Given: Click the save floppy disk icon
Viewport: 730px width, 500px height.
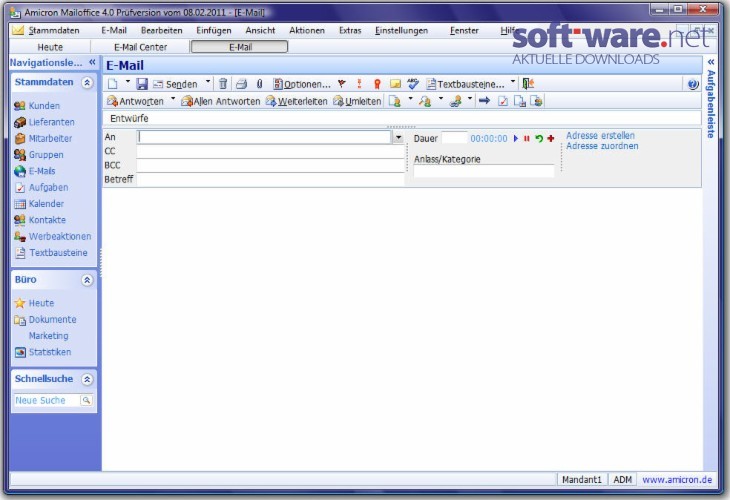Looking at the screenshot, I should coord(142,84).
